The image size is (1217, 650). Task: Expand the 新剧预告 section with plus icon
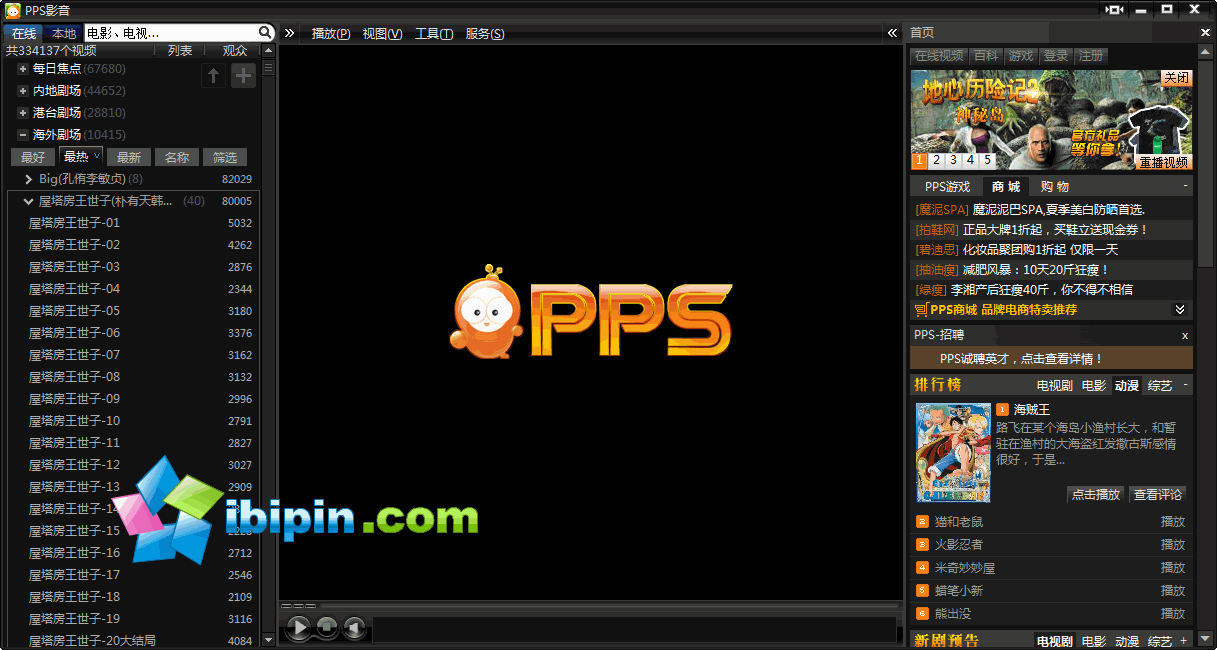point(1184,641)
